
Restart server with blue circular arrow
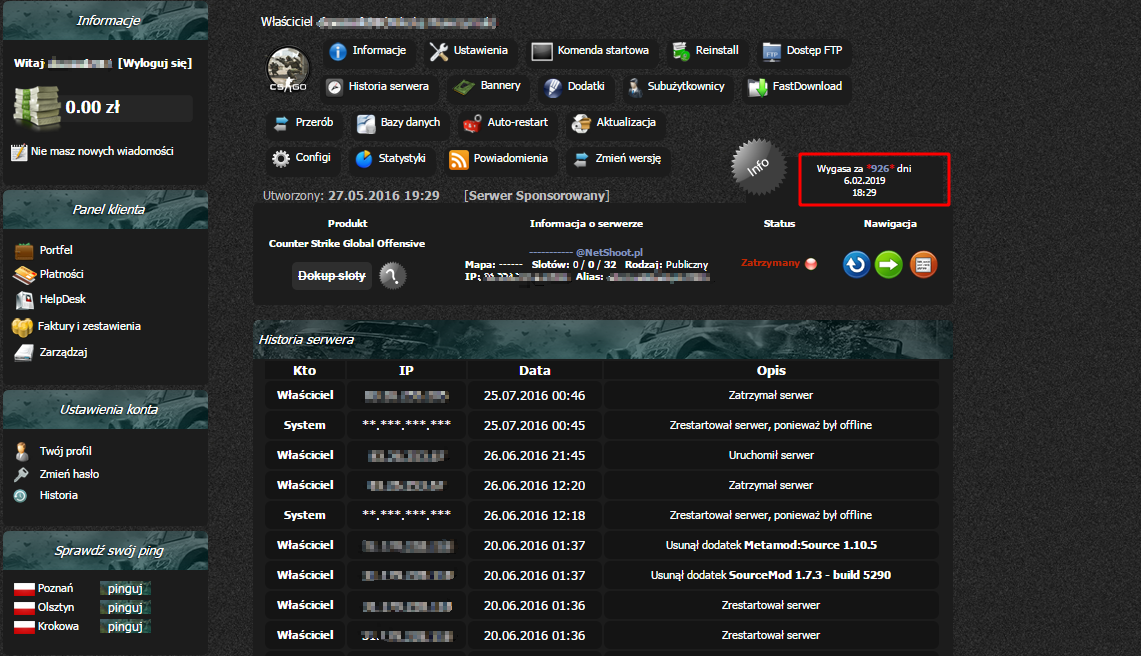pyautogui.click(x=856, y=264)
